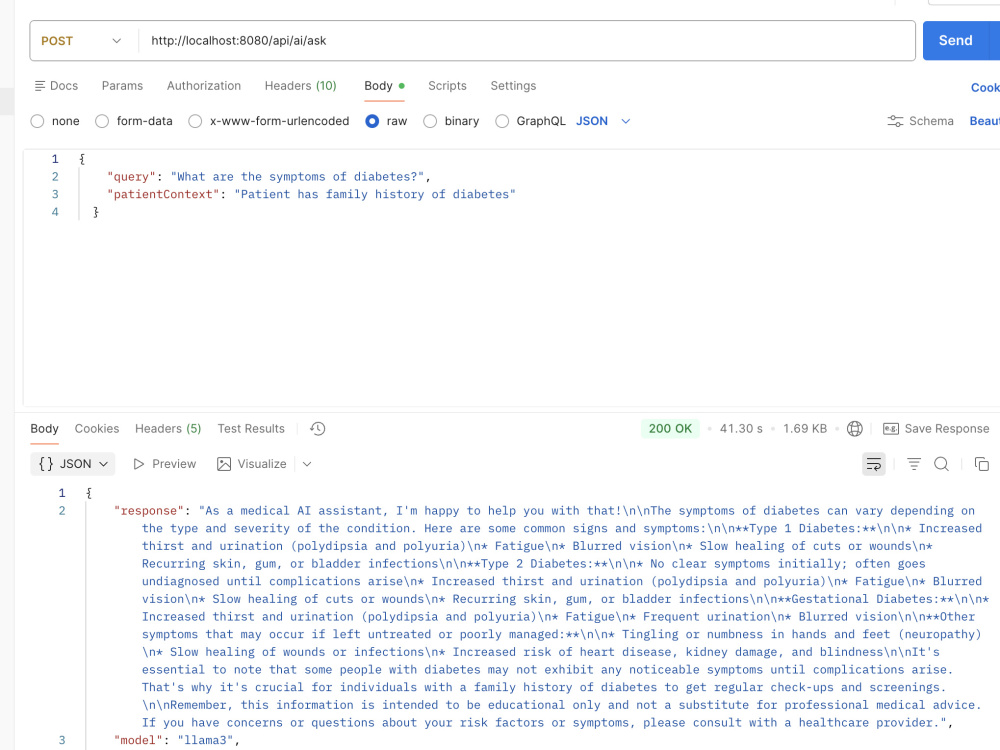1000x750 pixels.
Task: Click the 1.69 KB response size
Action: [x=805, y=429]
